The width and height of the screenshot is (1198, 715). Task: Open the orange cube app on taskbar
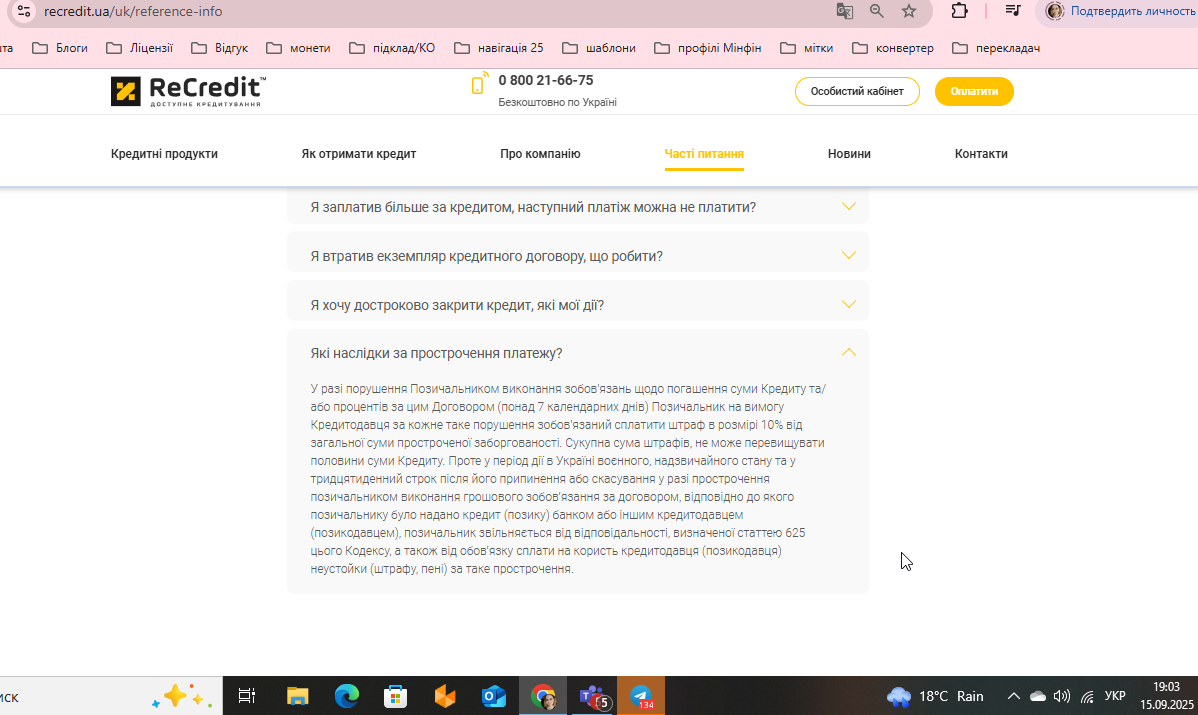point(445,696)
